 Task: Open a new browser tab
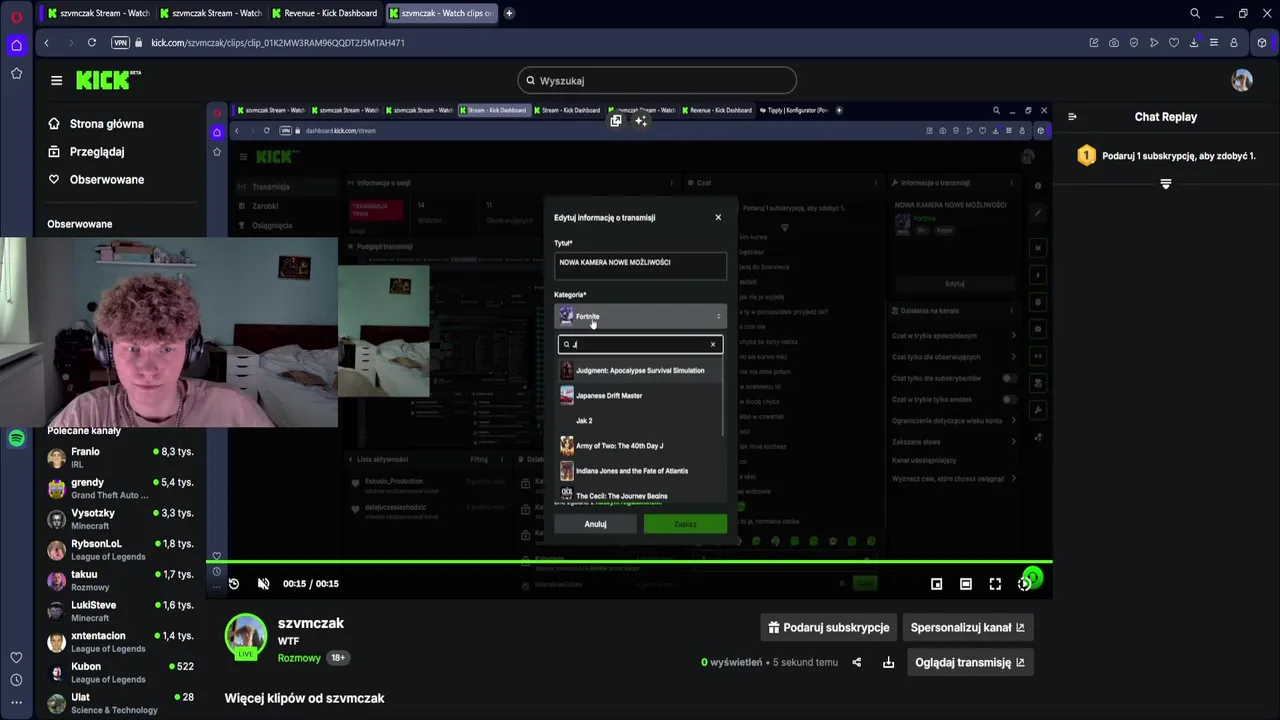tap(509, 13)
